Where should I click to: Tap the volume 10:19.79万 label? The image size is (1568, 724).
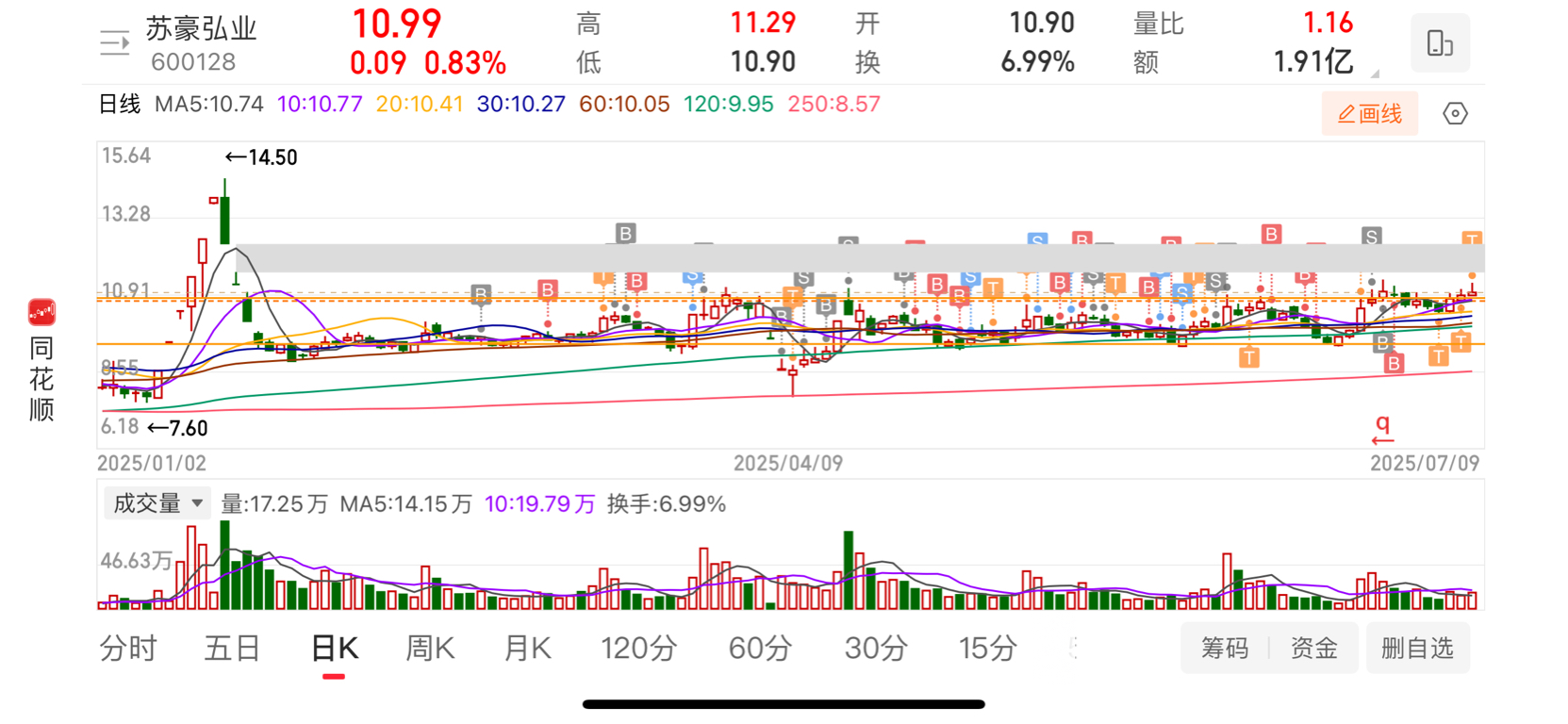coord(540,504)
